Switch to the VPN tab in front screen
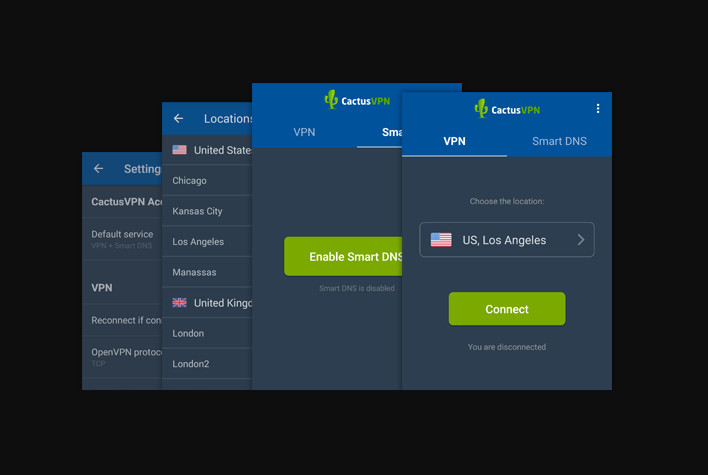This screenshot has width=708, height=475. pos(454,141)
